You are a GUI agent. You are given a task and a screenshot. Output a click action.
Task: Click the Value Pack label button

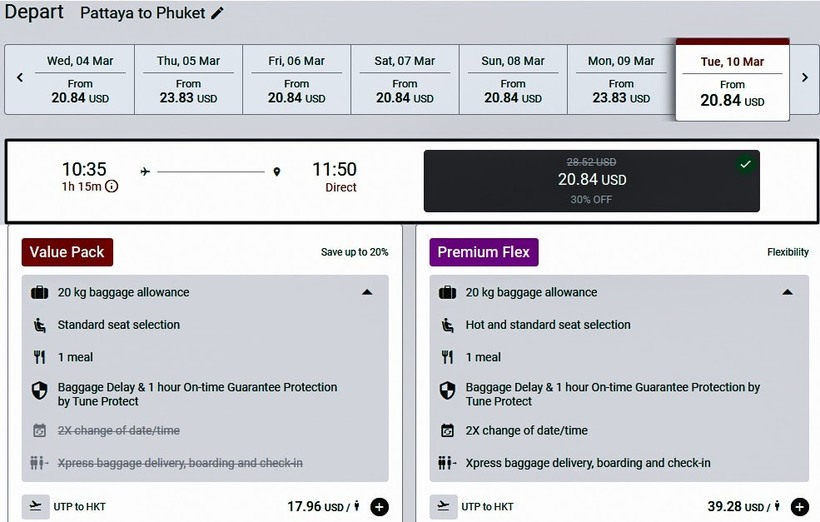click(67, 252)
